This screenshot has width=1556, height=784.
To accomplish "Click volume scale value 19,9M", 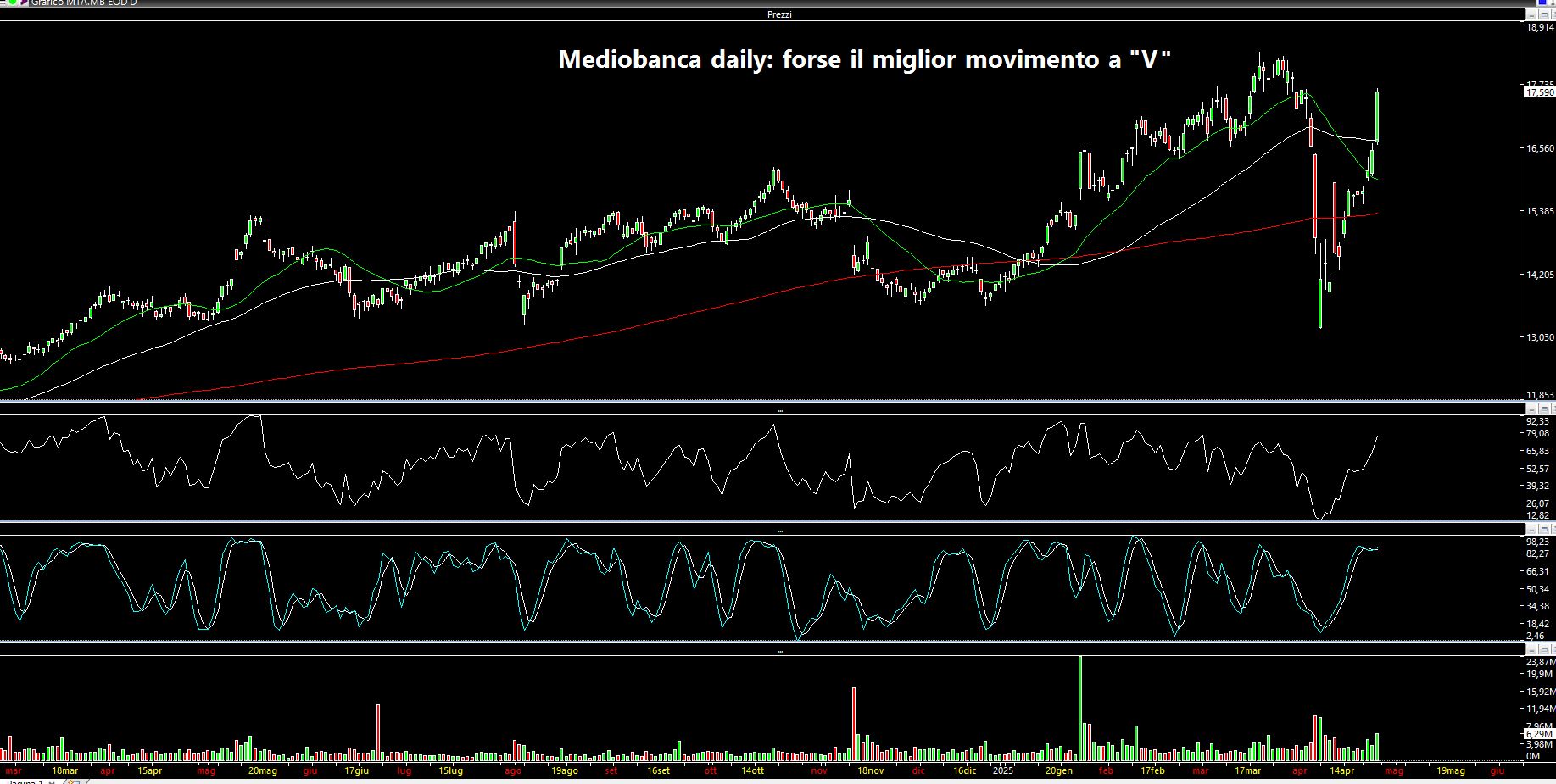I will click(x=1539, y=675).
